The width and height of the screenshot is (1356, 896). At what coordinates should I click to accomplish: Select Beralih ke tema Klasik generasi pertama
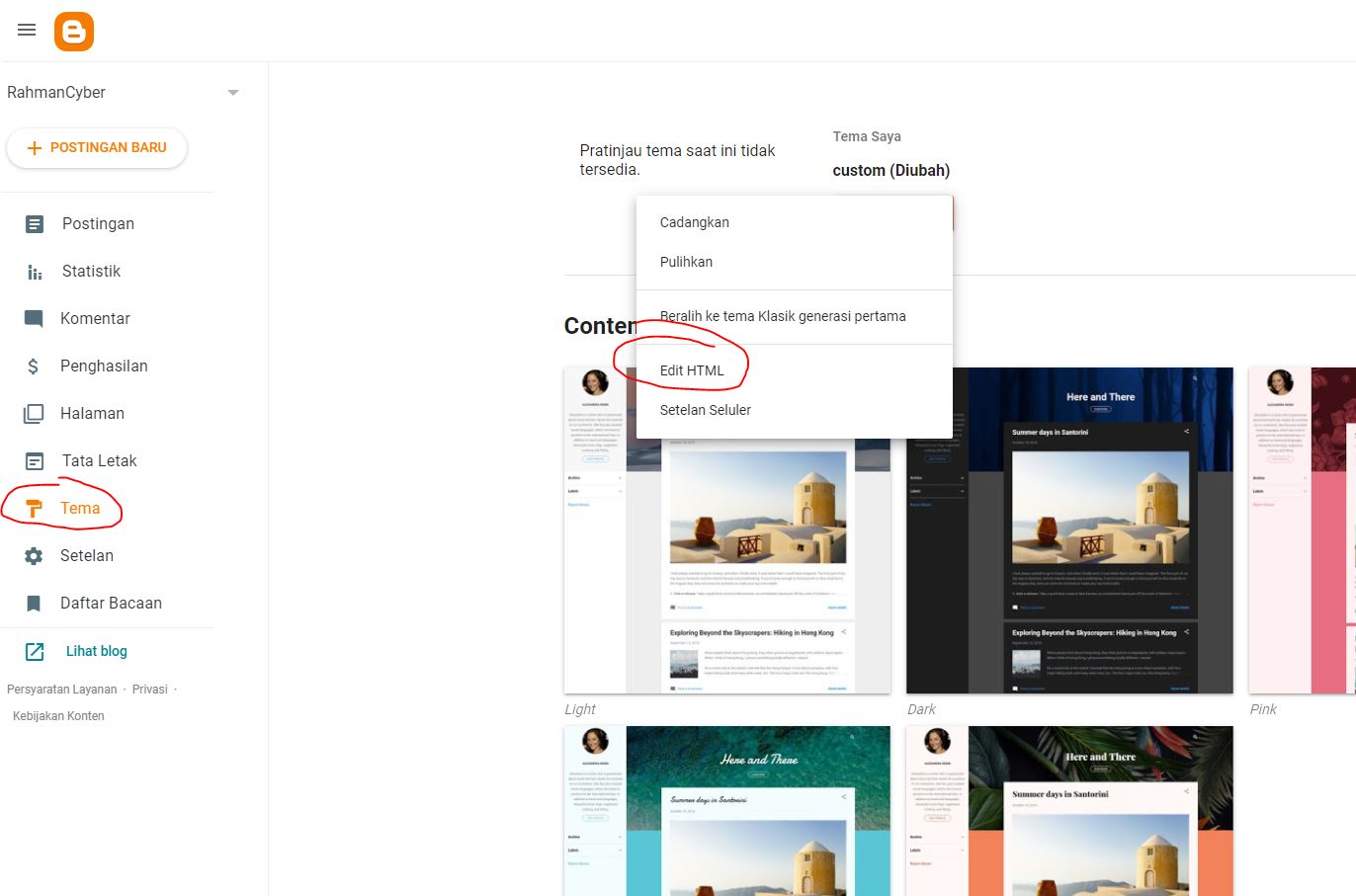(795, 317)
